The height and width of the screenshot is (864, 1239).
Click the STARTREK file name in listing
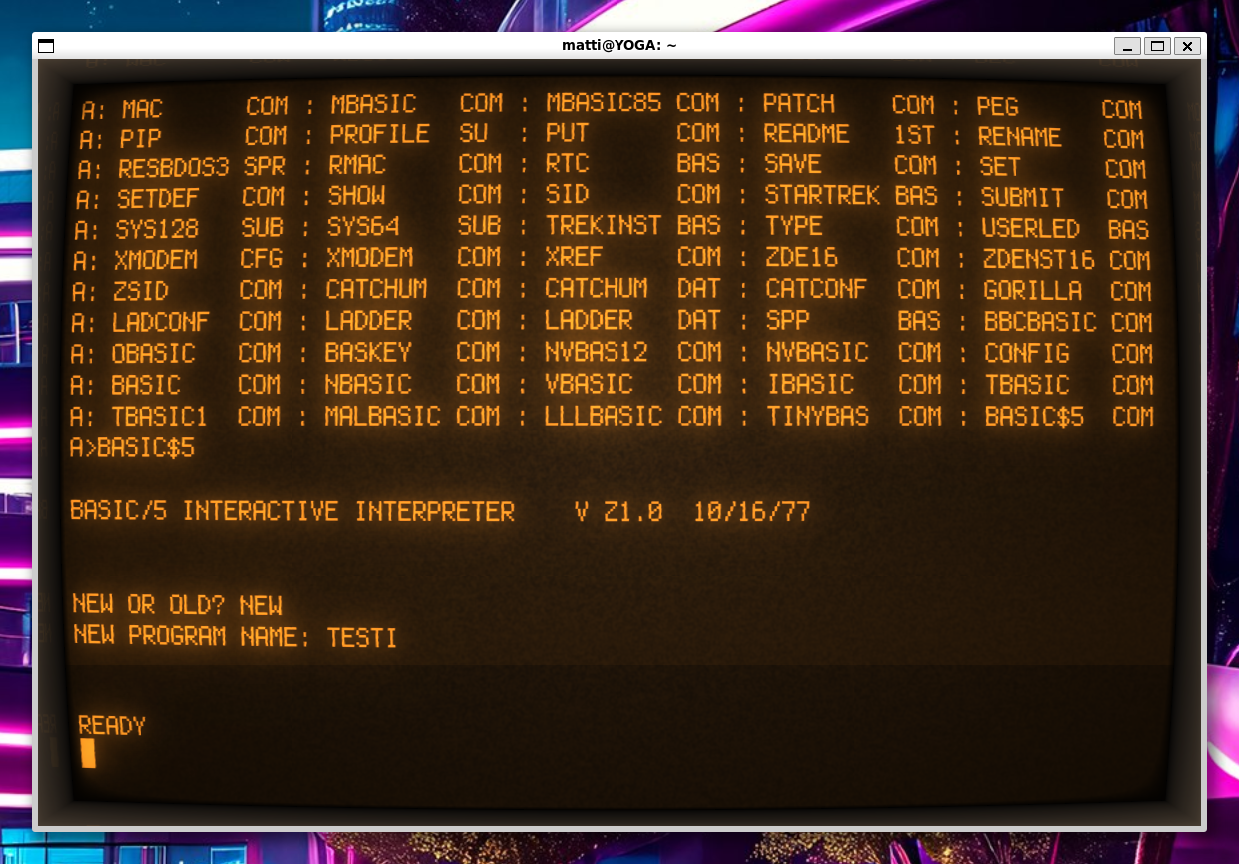click(821, 195)
